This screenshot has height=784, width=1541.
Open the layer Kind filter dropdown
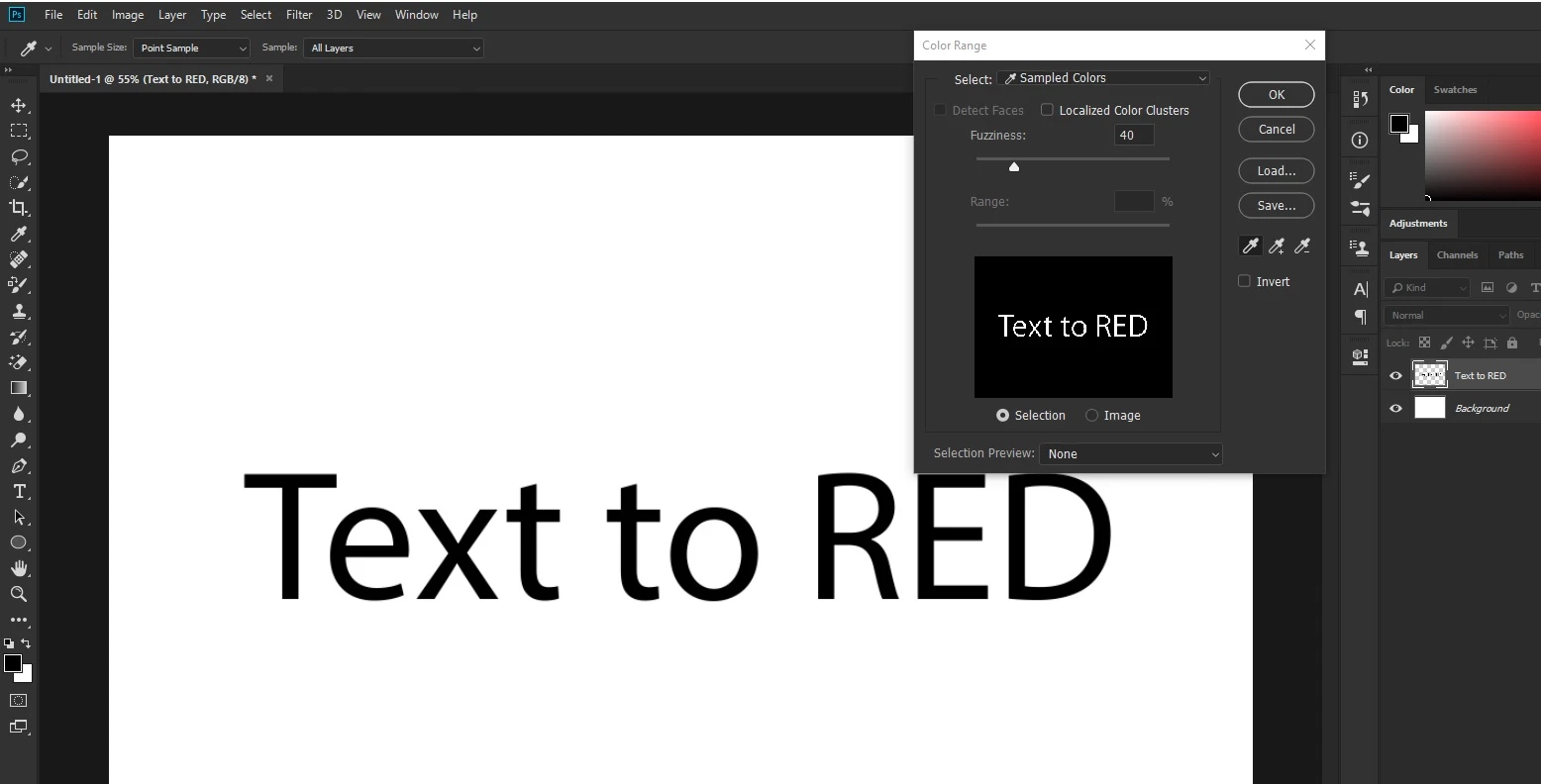[x=1427, y=287]
